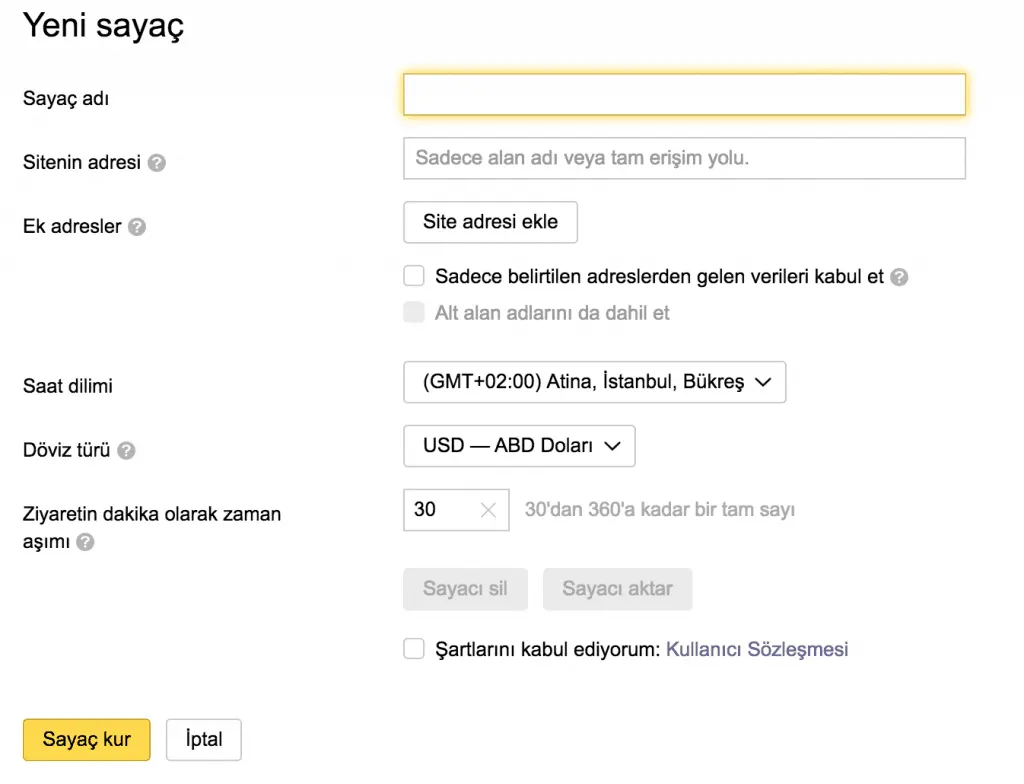The width and height of the screenshot is (1024, 784).
Task: Click Sayacı sil button
Action: 465,589
